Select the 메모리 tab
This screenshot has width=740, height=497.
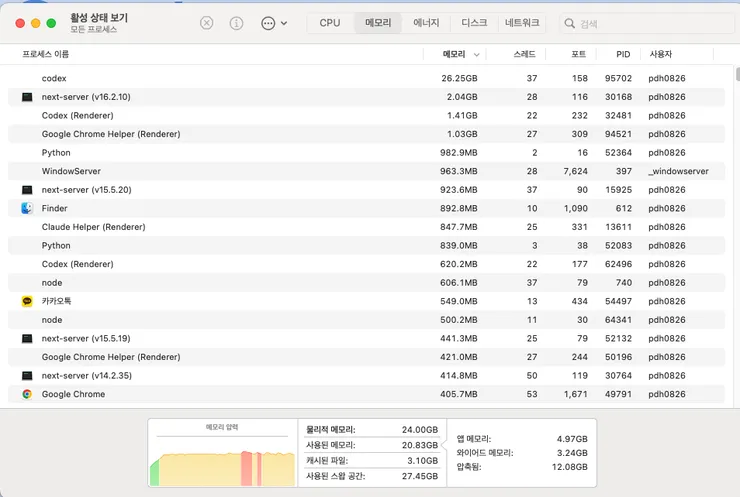pos(378,23)
